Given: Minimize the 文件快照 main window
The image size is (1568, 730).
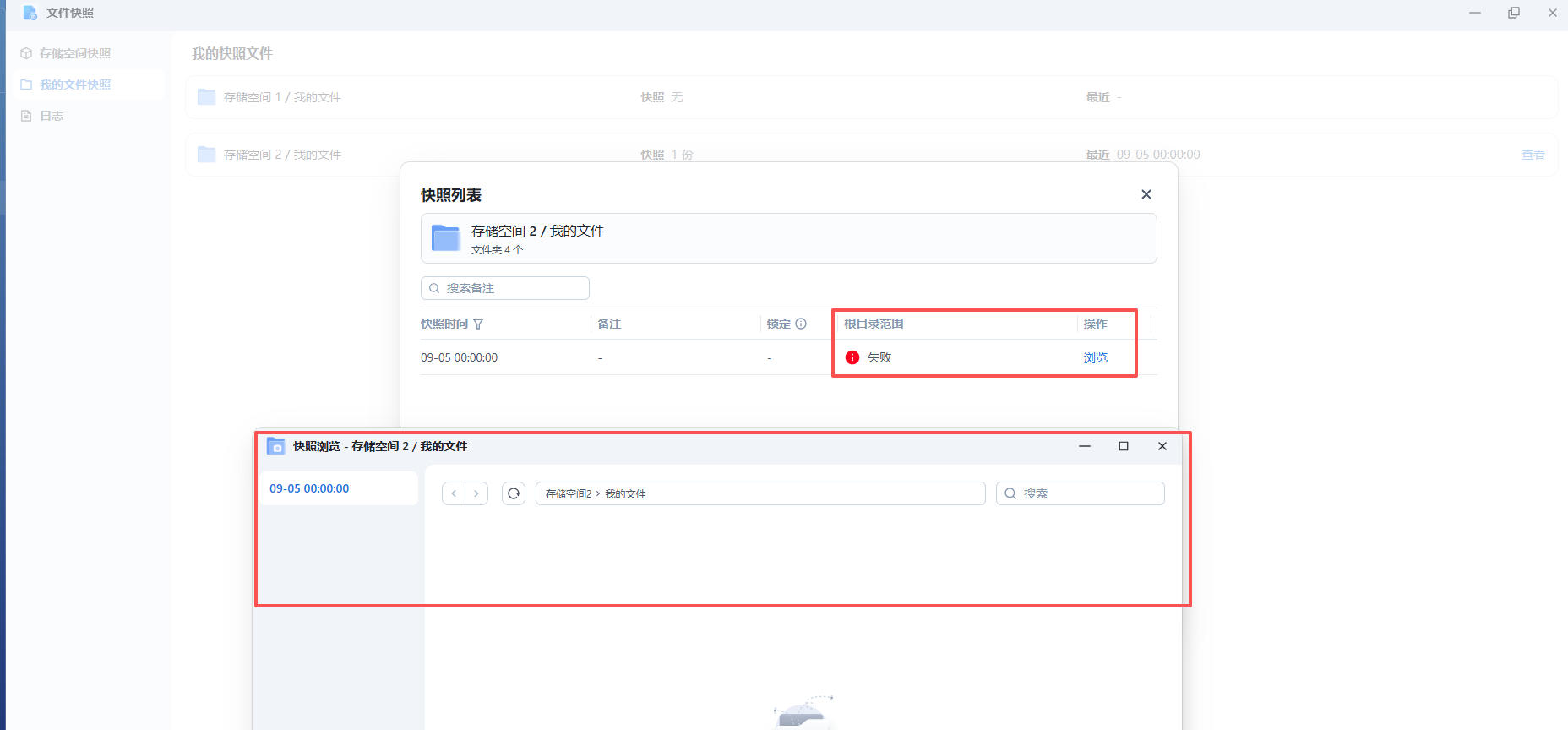Looking at the screenshot, I should click(1475, 13).
